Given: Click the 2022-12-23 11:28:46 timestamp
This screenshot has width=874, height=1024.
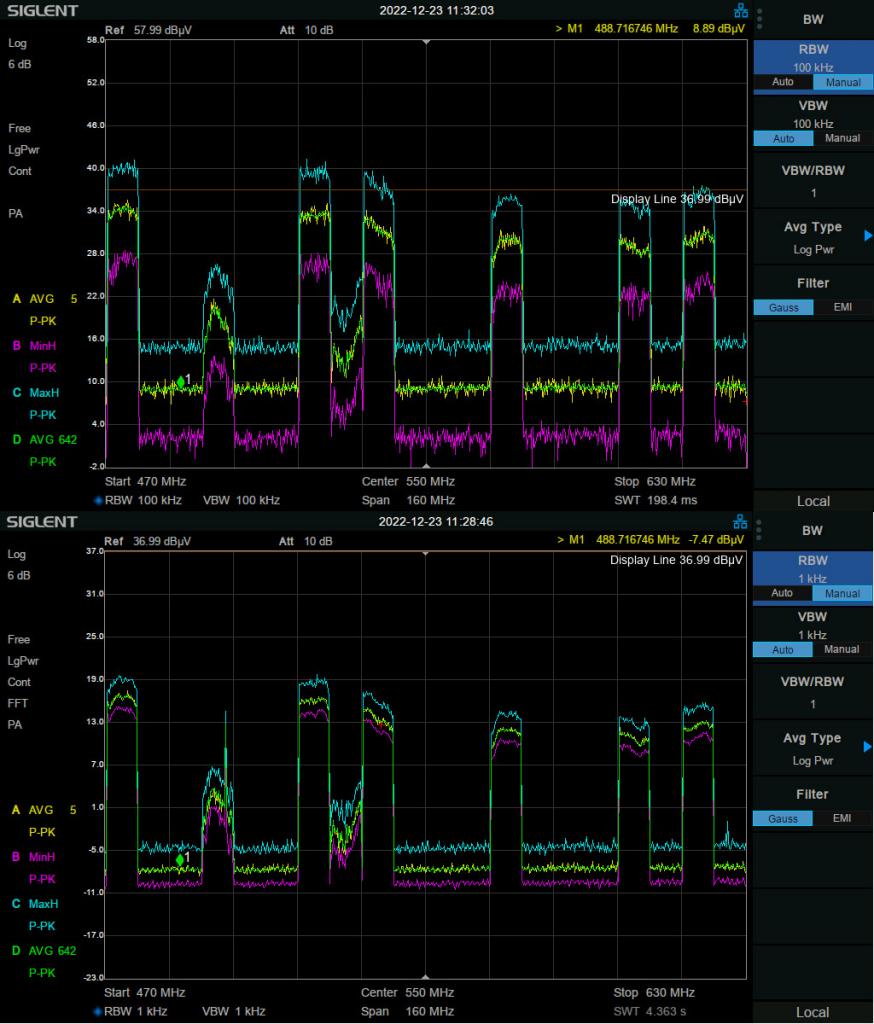Looking at the screenshot, I should (436, 522).
